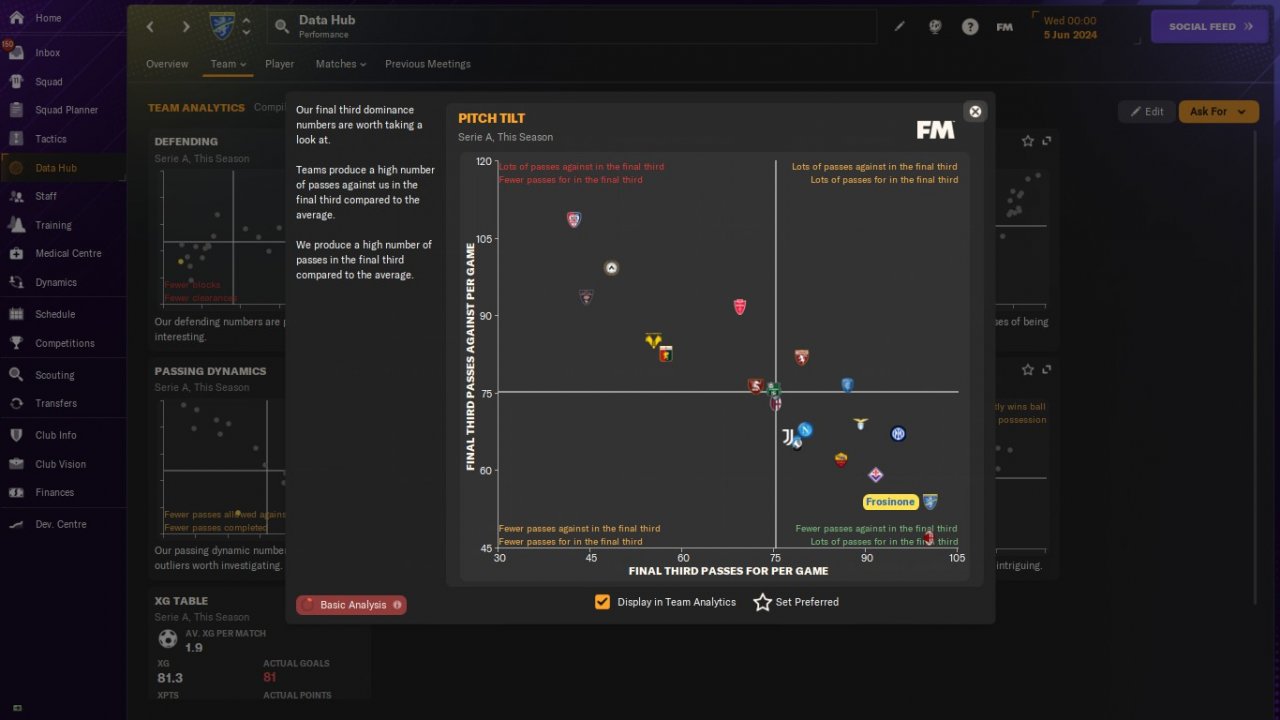Screen dimensions: 1280x720
Task: Open the Dev. Centre
Action: pos(60,524)
